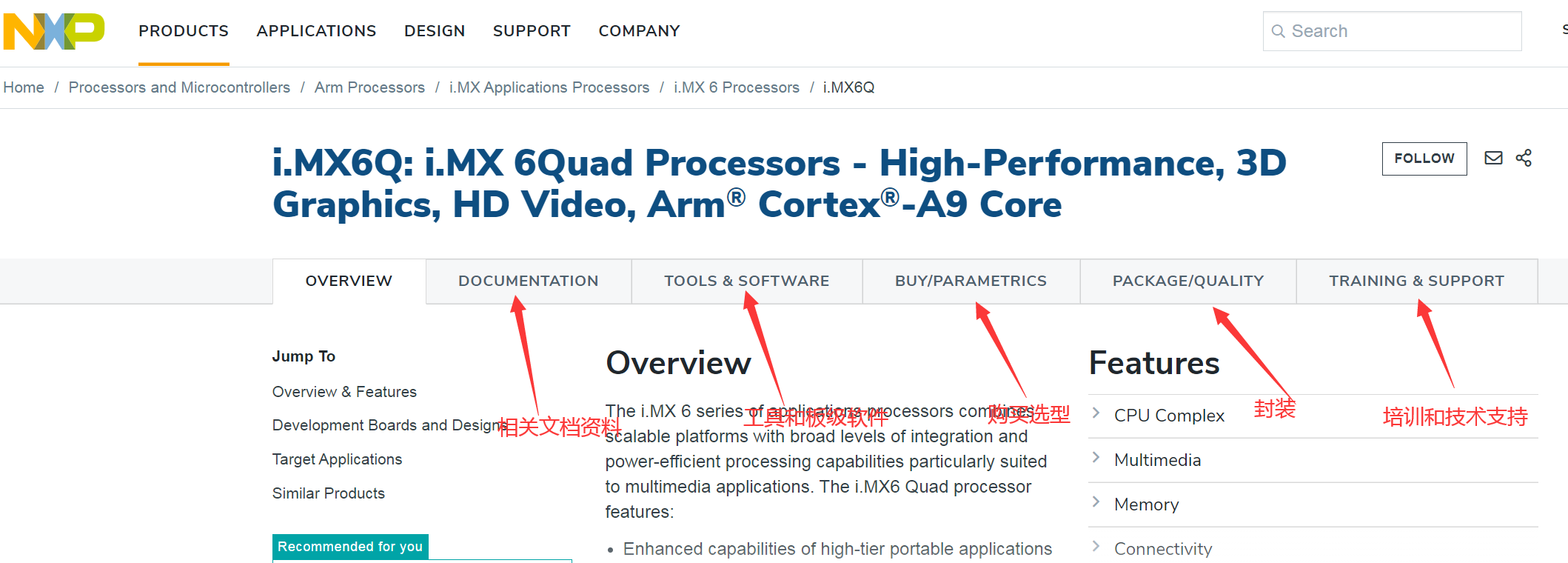Open the SUPPORT menu
The image size is (1568, 563).
(532, 31)
